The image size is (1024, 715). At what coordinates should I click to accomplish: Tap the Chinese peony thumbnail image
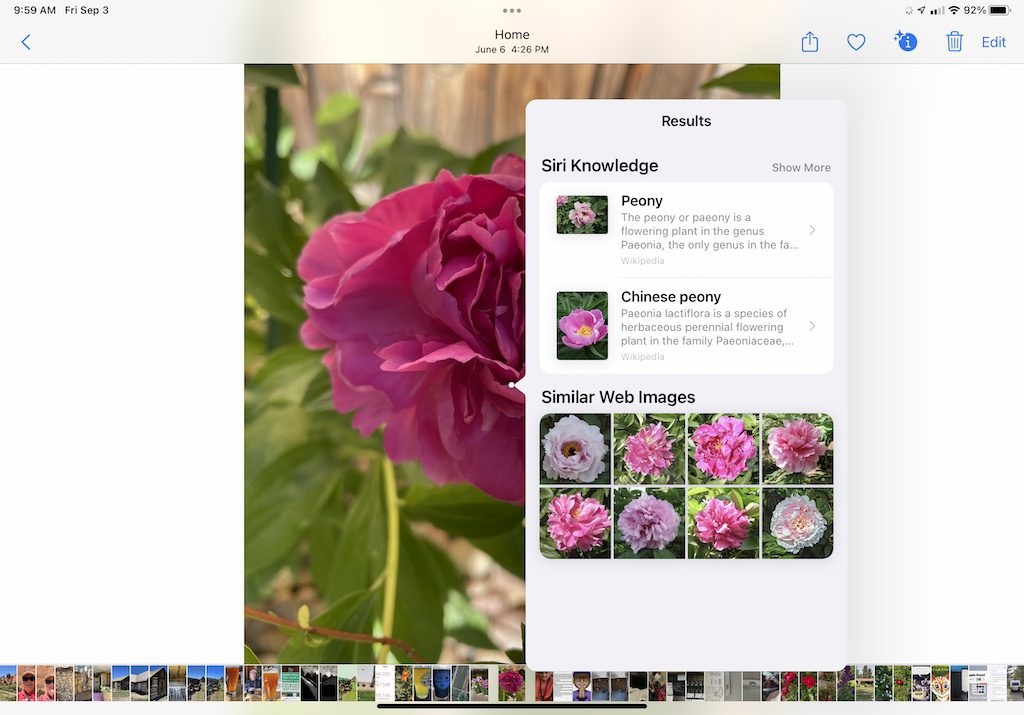pos(582,326)
